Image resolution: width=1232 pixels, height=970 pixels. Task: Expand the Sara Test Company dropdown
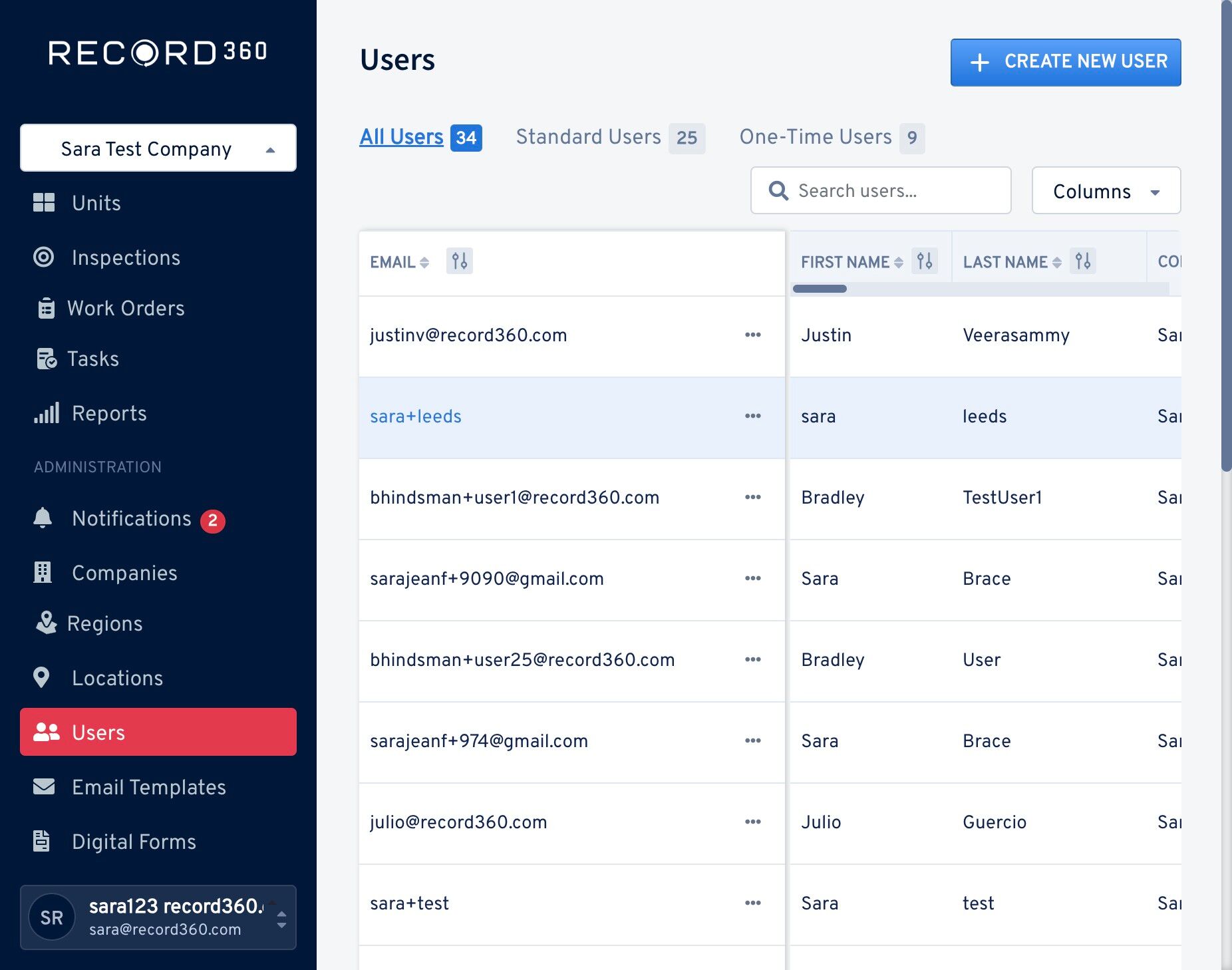pos(158,148)
